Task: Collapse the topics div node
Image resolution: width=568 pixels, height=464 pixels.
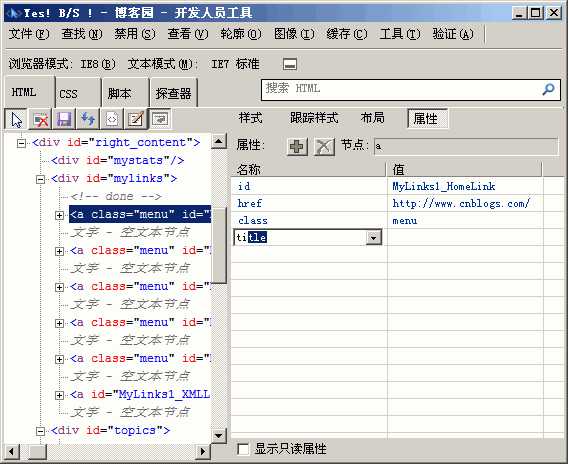Action: click(41, 431)
